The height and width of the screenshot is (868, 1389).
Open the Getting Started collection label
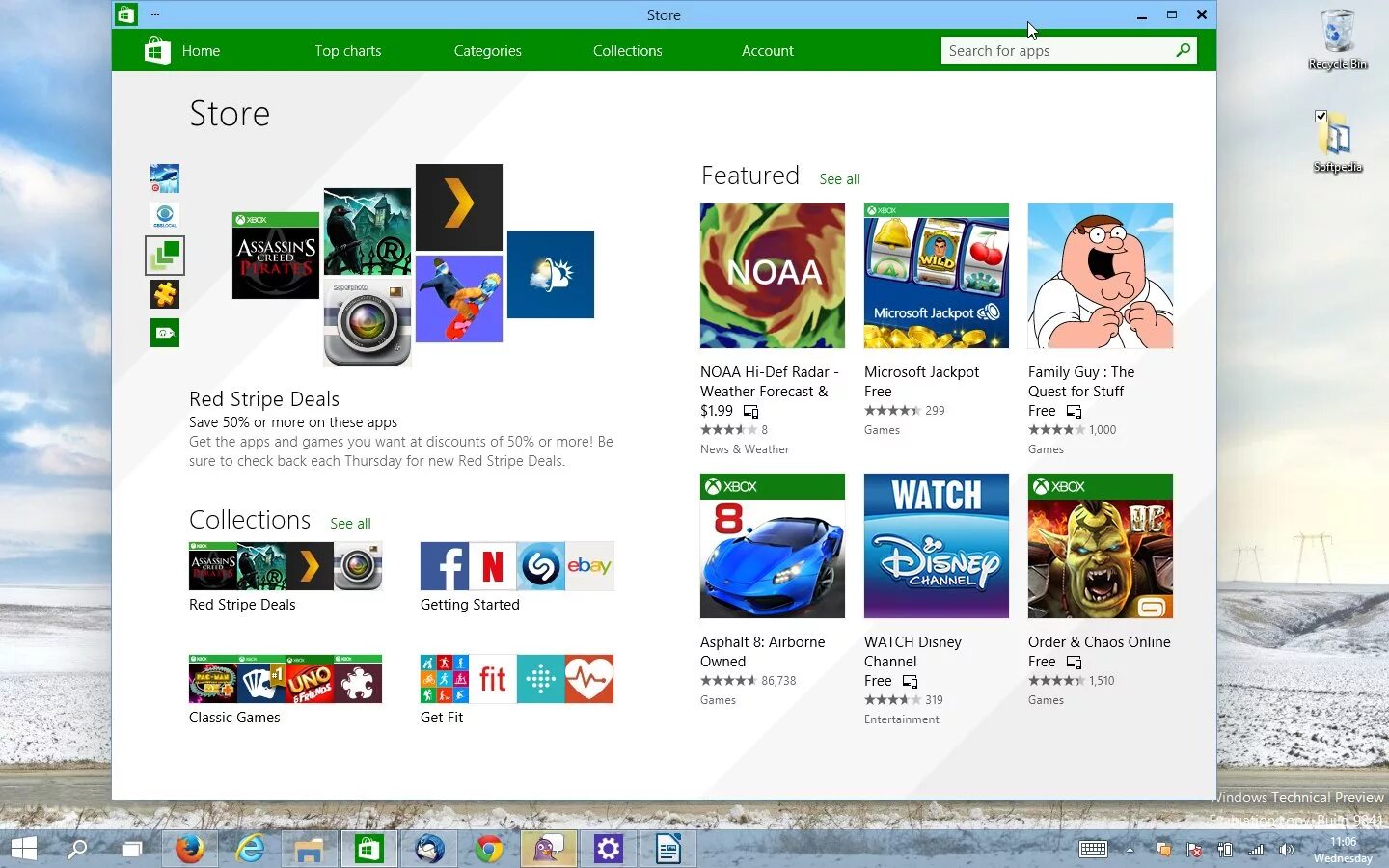(470, 605)
